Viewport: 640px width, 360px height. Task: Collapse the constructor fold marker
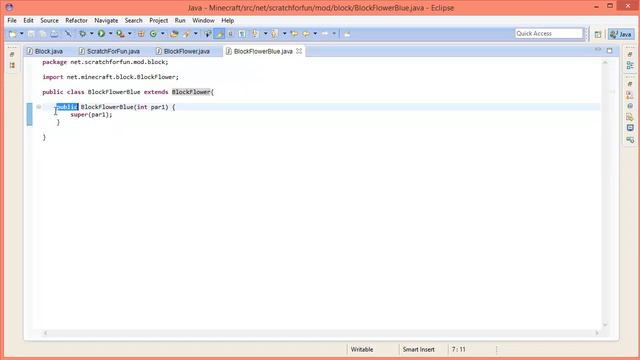point(39,107)
